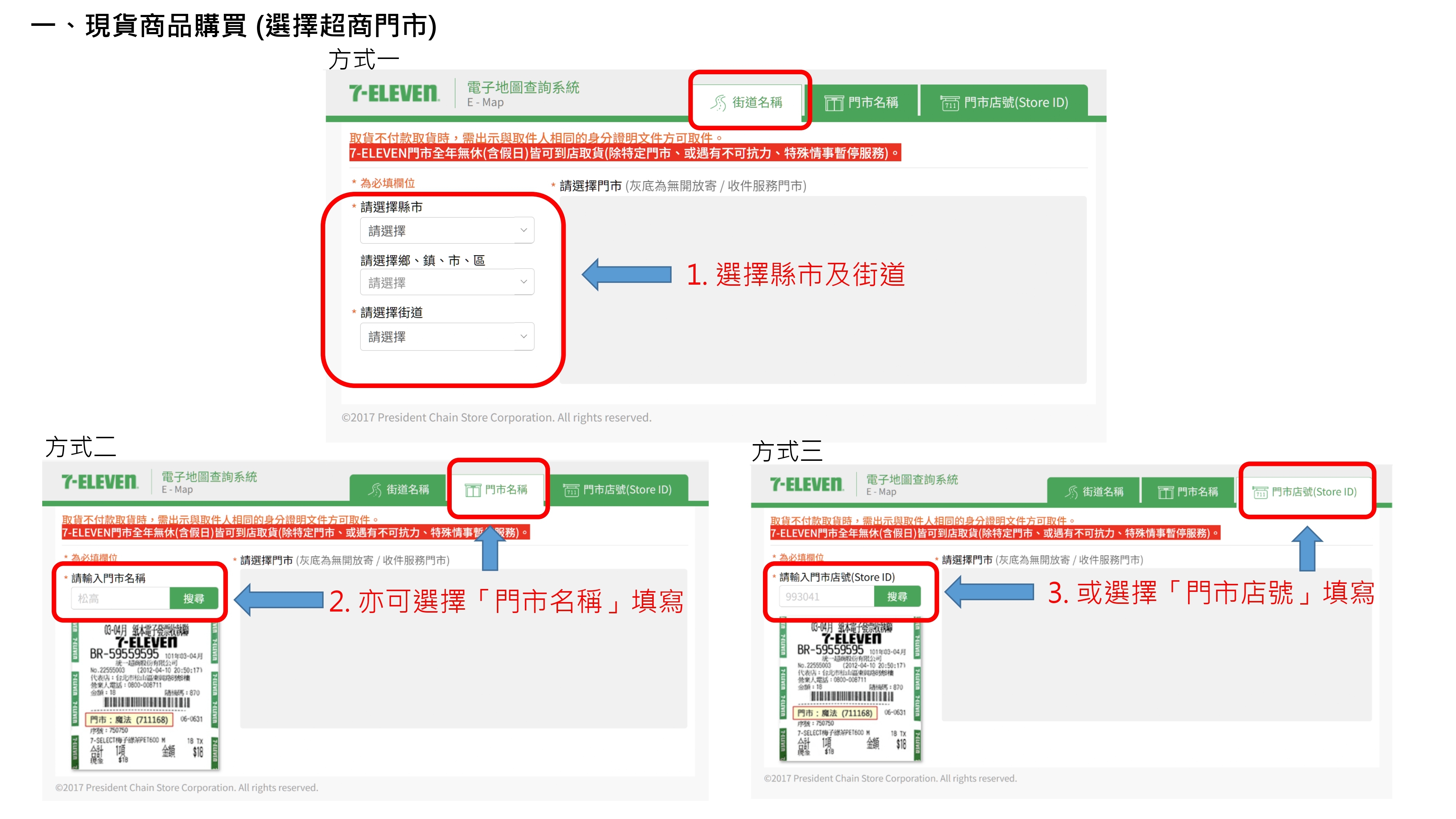Click store icon on 方式二 門市名稱 tab

(x=472, y=490)
